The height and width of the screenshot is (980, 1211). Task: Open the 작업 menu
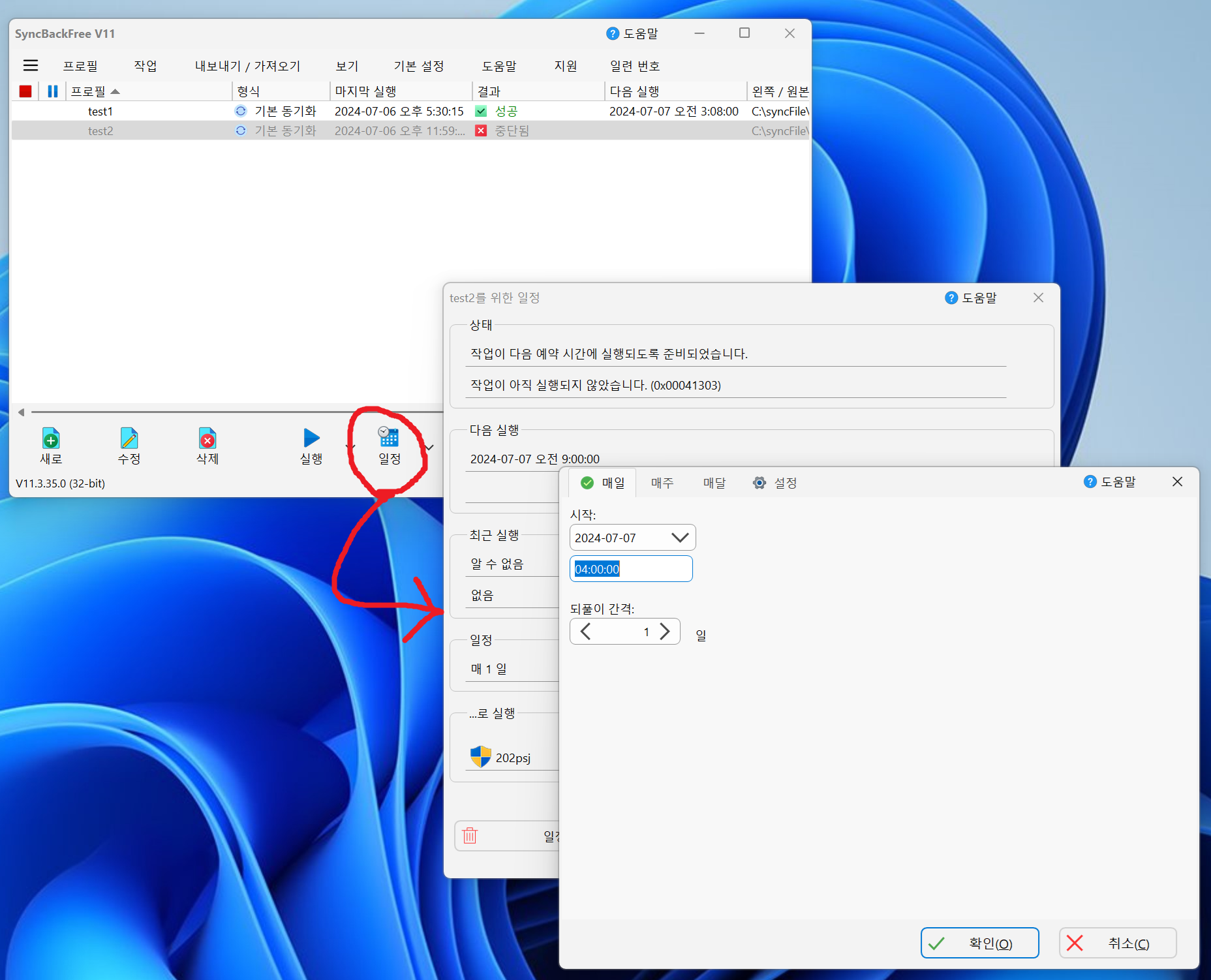point(146,66)
